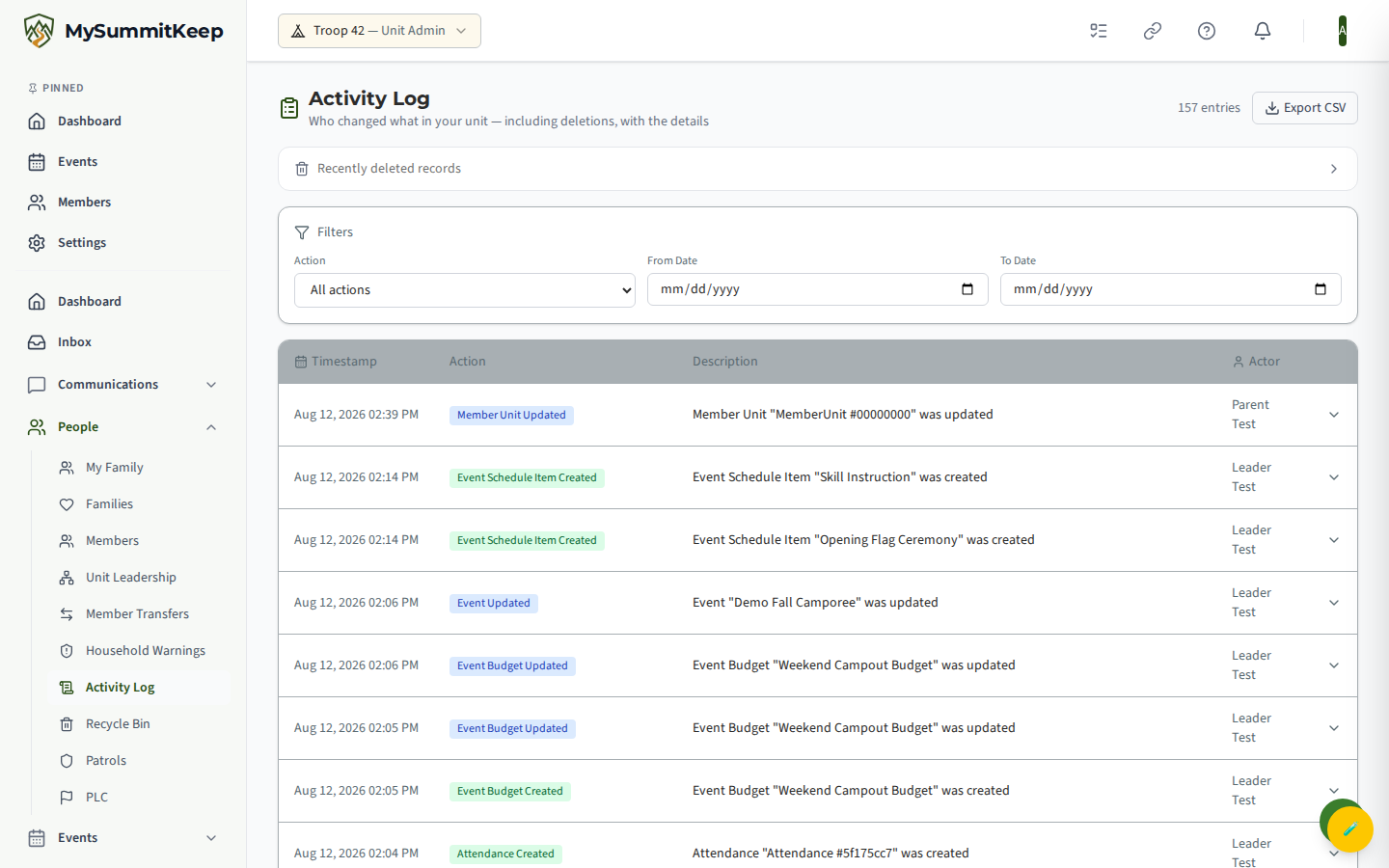Click the Timestamp column header
This screenshot has width=1389, height=868.
click(x=336, y=362)
